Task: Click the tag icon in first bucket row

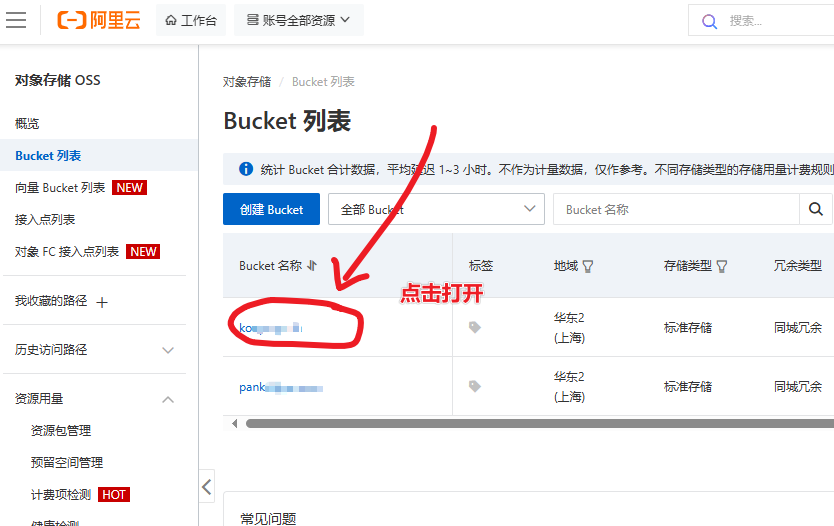Action: [475, 327]
